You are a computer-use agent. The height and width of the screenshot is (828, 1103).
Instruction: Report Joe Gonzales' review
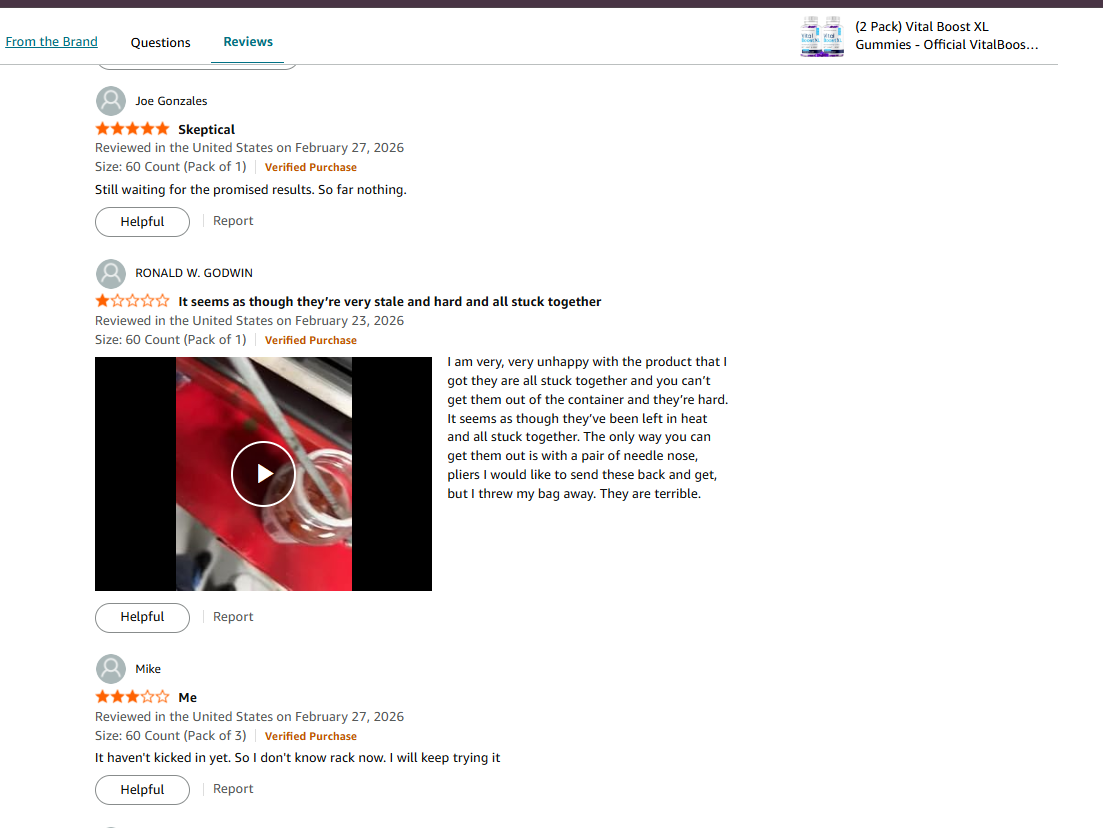pyautogui.click(x=233, y=221)
